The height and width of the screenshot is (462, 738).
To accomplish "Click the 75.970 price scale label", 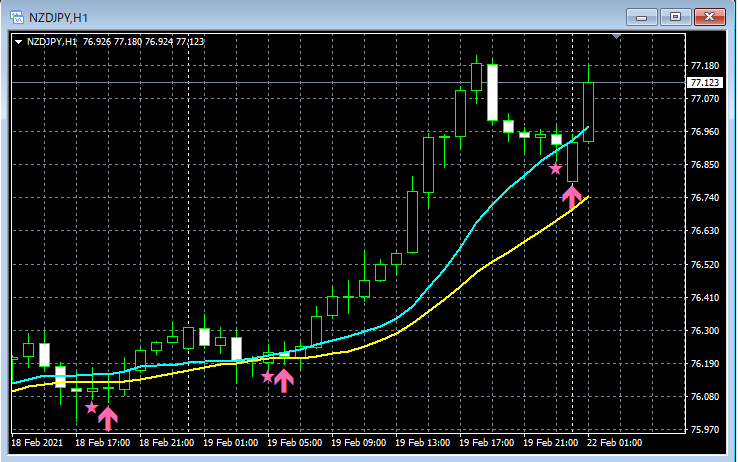I will pyautogui.click(x=705, y=430).
